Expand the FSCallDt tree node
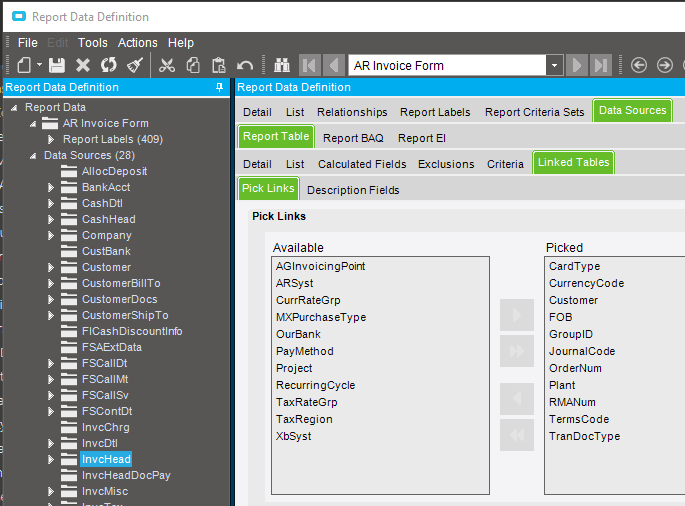Screen dimensions: 685x506 tap(51, 364)
